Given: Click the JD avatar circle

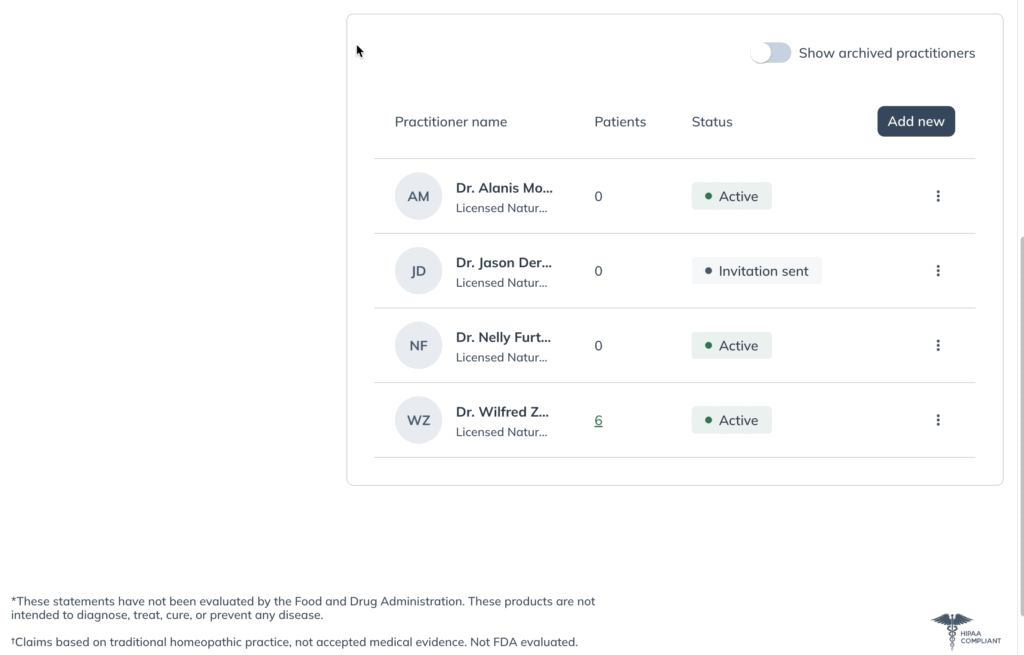Looking at the screenshot, I should [x=419, y=270].
